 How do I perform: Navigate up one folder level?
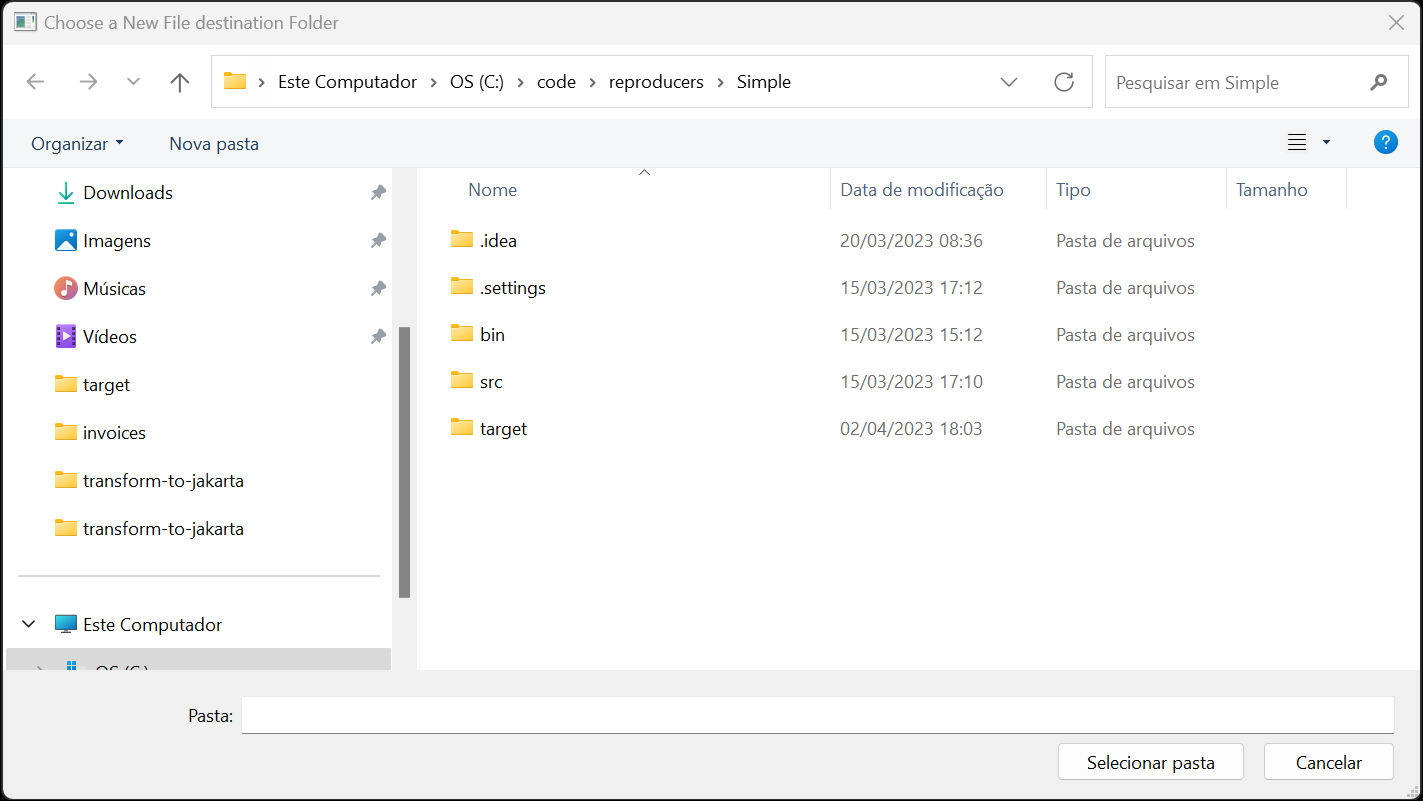tap(179, 82)
